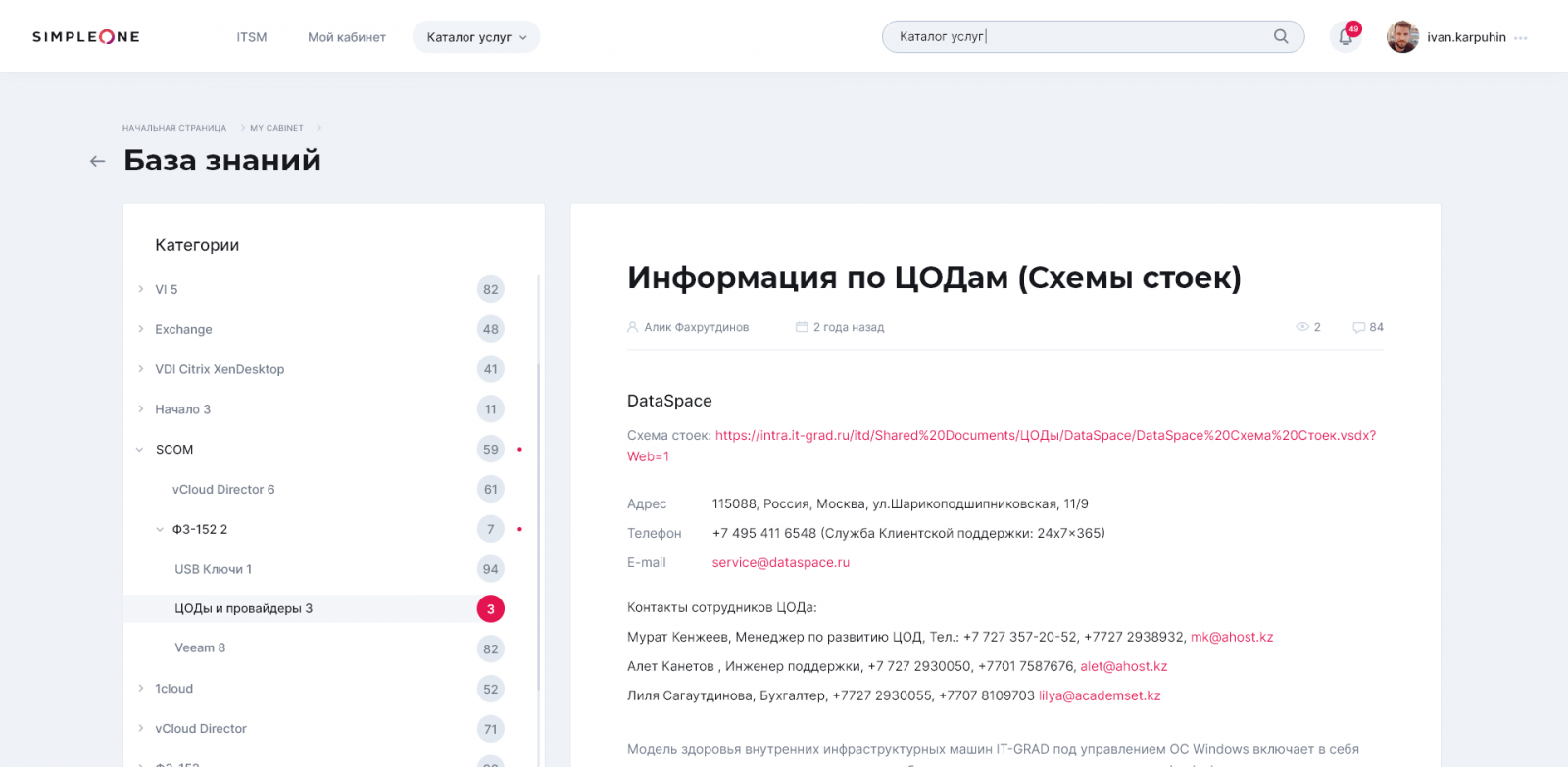Viewport: 1568px width, 767px height.
Task: Expand the VI 5 category
Action: coord(140,289)
